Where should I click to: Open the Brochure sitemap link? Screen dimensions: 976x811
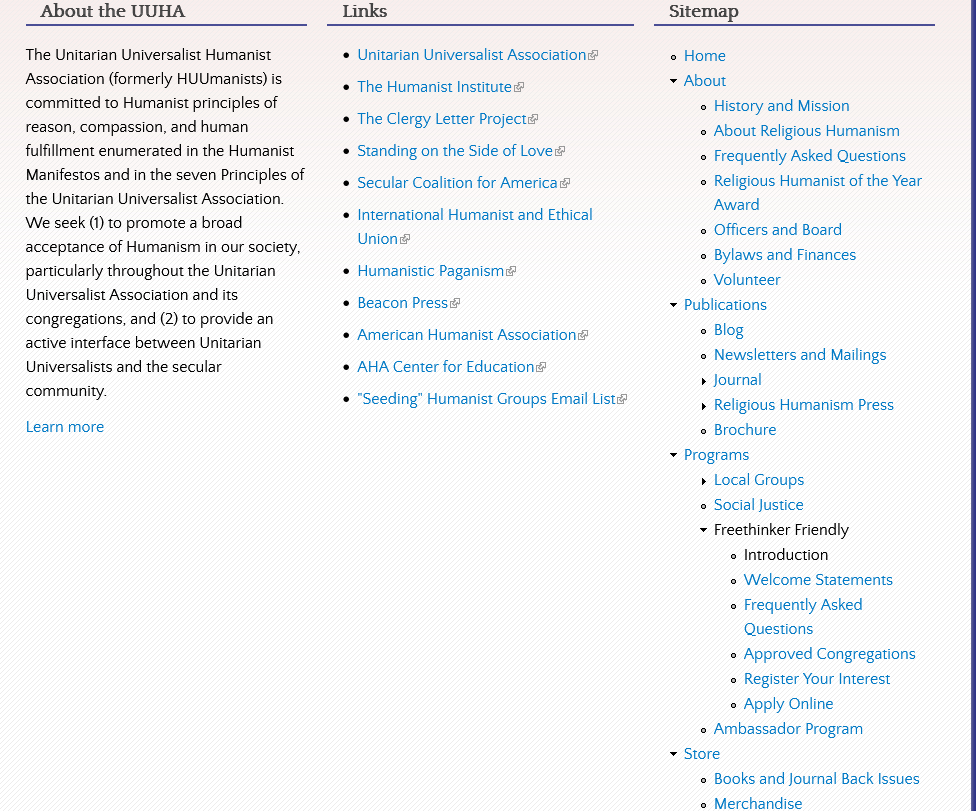coord(745,430)
